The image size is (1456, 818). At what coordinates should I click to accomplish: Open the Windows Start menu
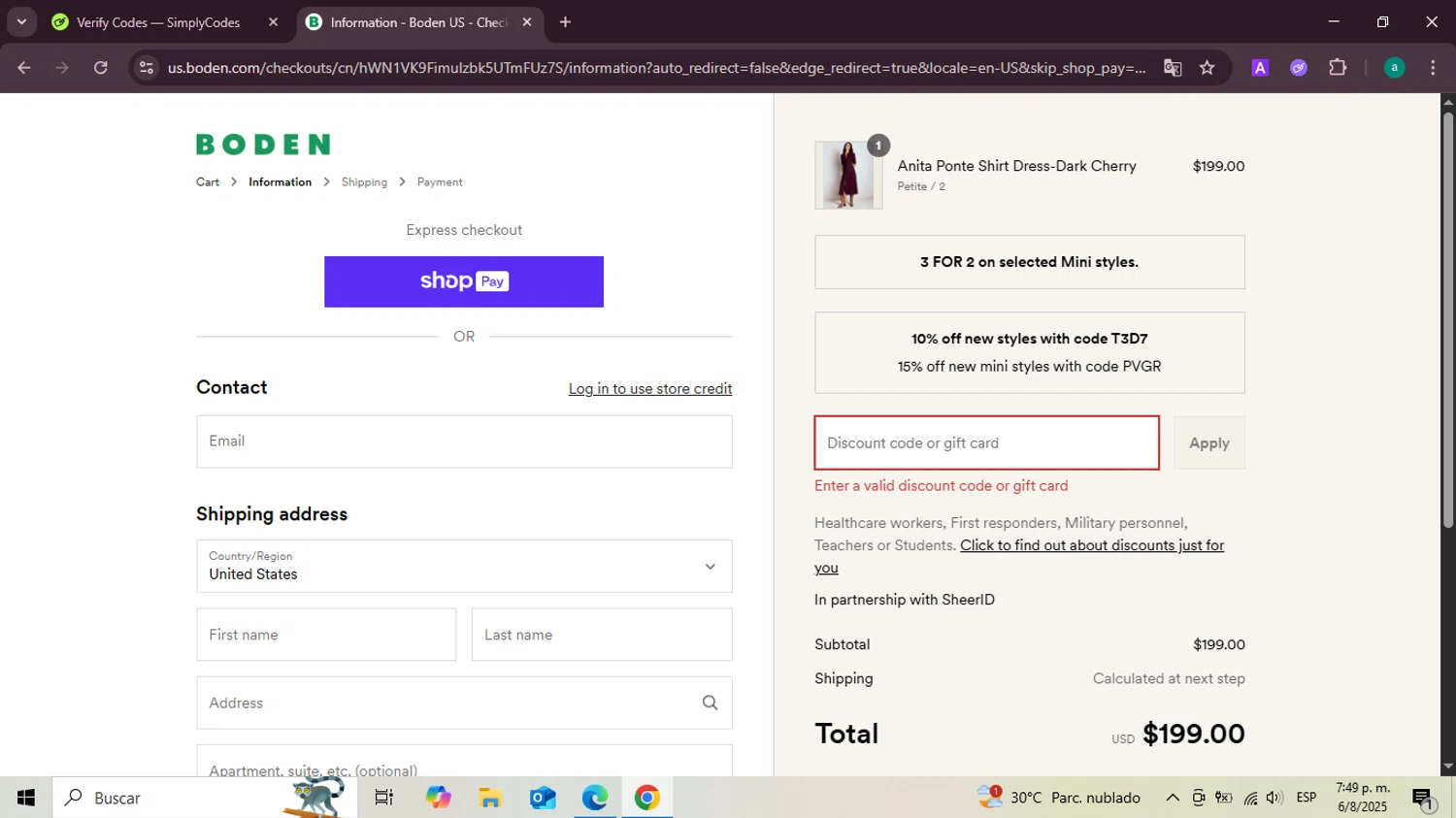pyautogui.click(x=26, y=798)
